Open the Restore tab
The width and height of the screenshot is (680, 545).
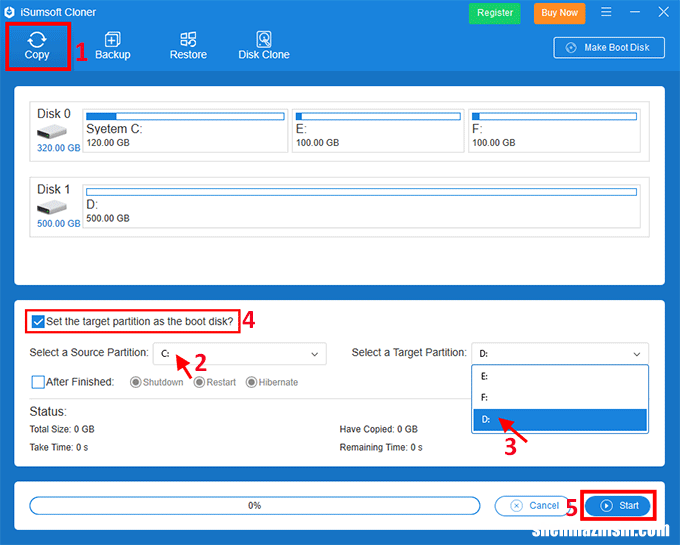188,46
